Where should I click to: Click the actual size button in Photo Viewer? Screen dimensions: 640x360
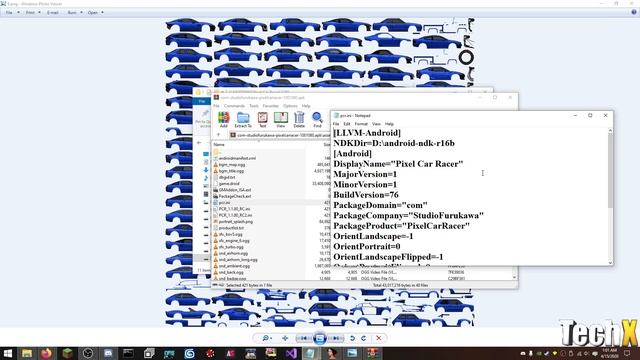tap(285, 338)
